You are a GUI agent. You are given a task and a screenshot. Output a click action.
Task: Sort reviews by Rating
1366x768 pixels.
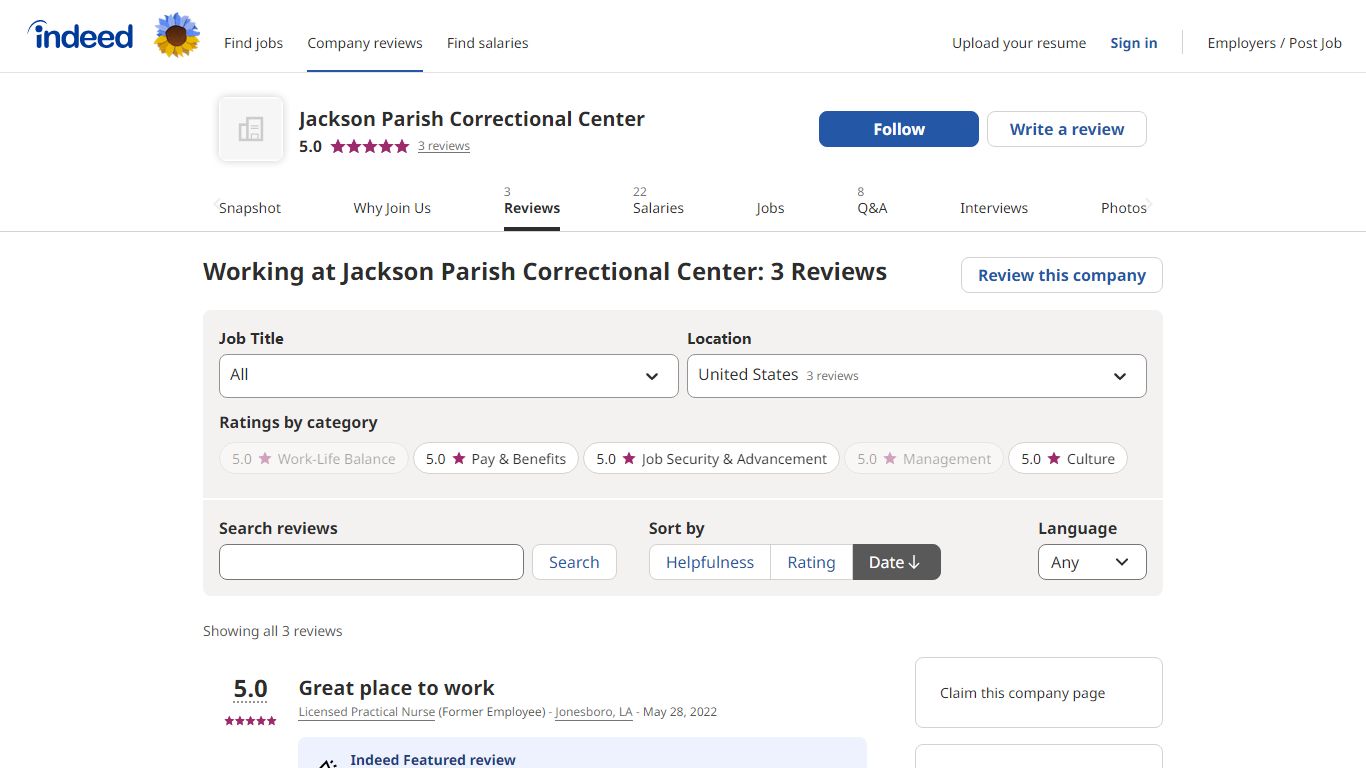point(811,562)
